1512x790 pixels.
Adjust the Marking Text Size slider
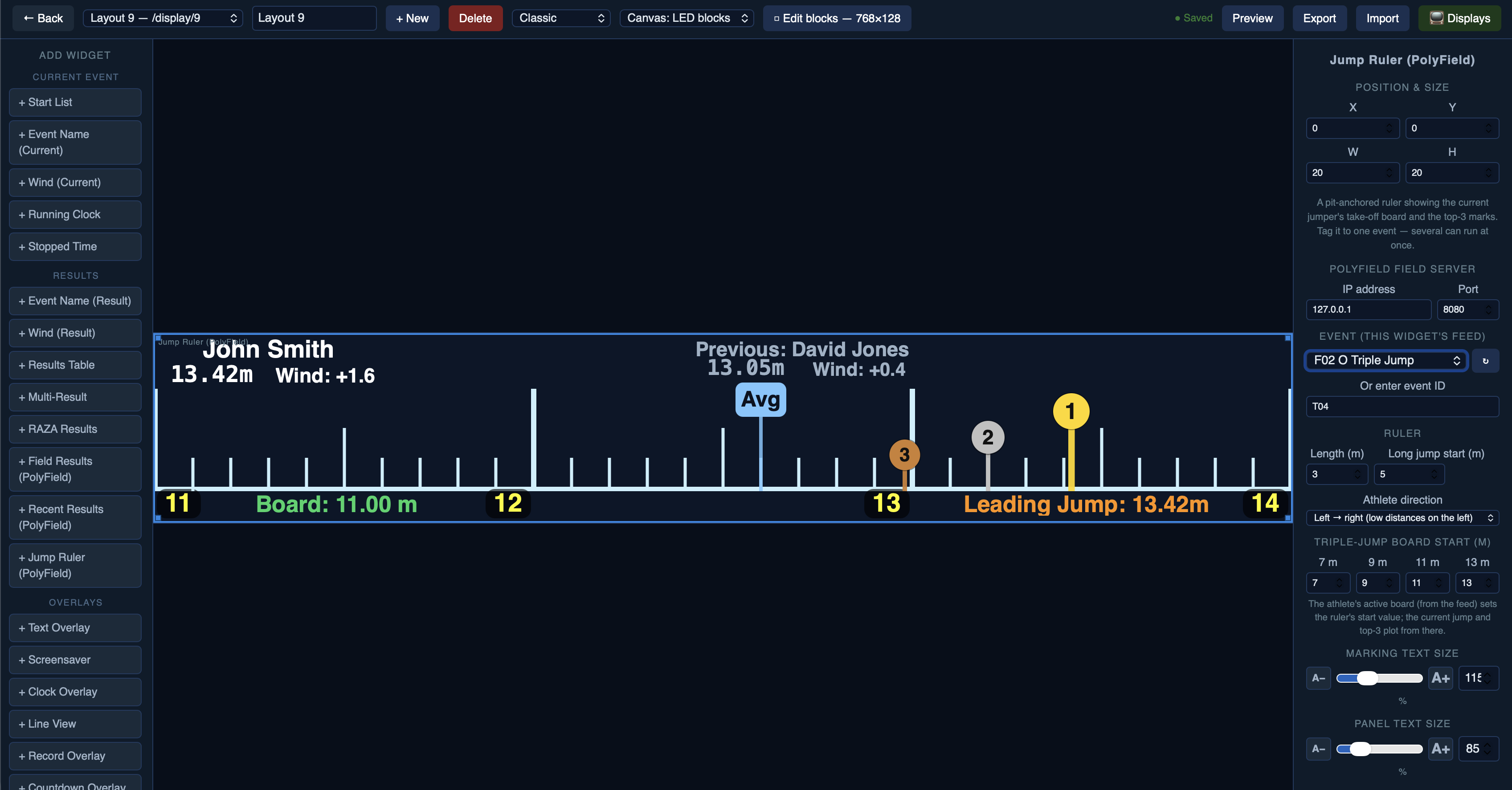point(1379,679)
